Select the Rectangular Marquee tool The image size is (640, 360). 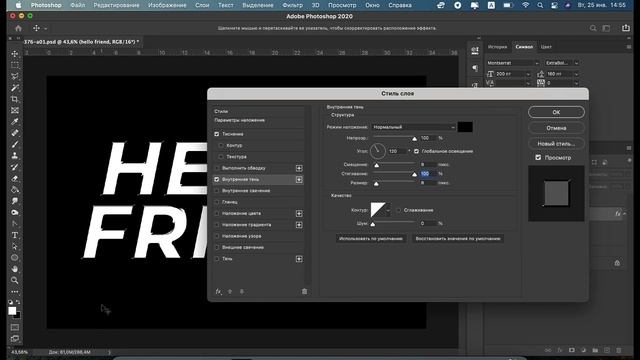pos(15,65)
